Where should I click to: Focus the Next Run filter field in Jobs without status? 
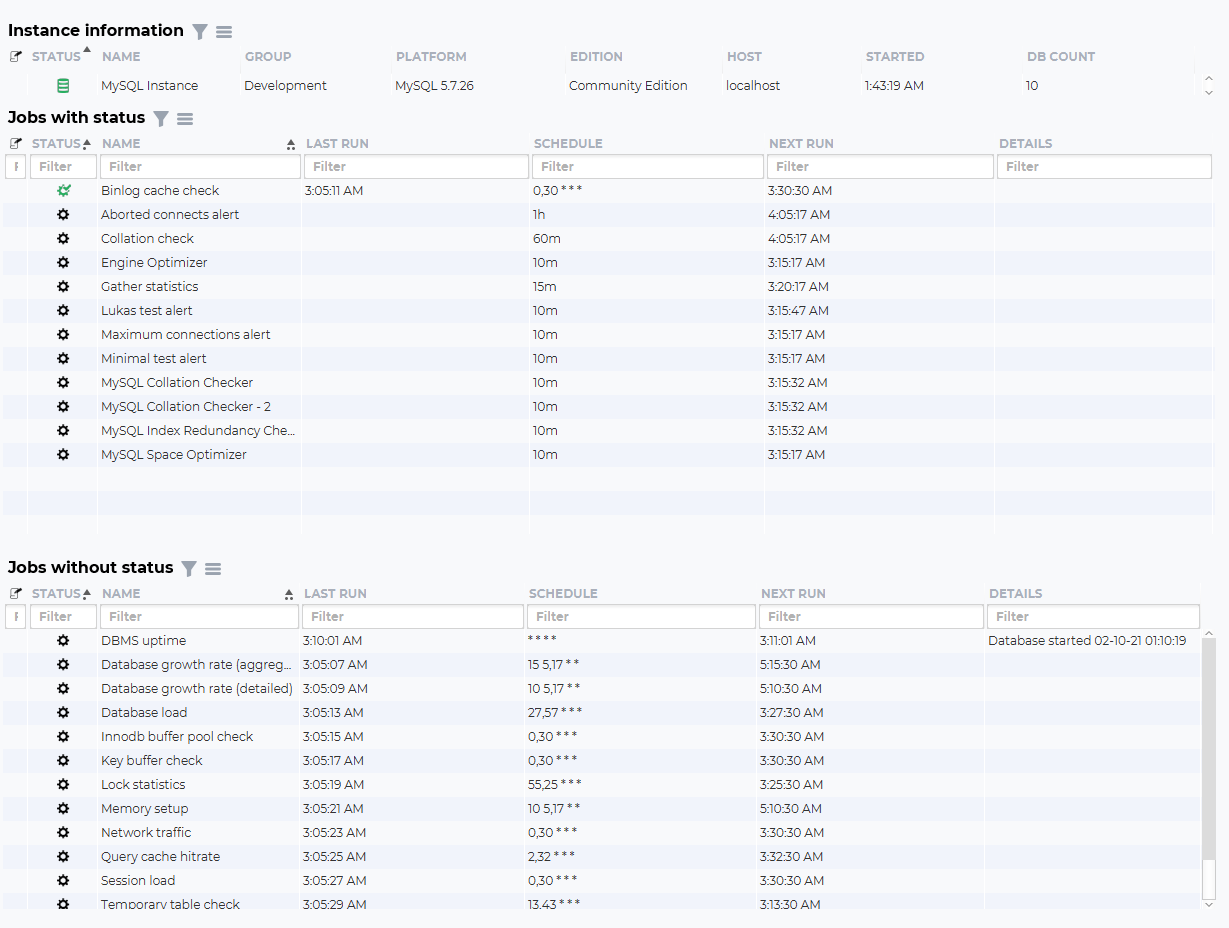(871, 617)
